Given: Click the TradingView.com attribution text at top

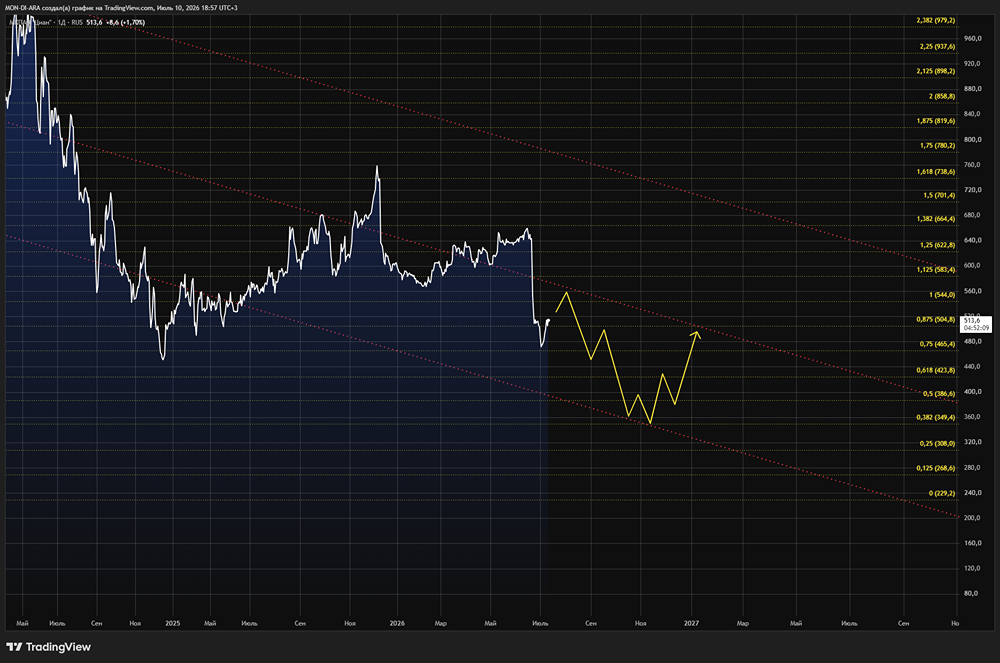Looking at the screenshot, I should click(129, 8).
